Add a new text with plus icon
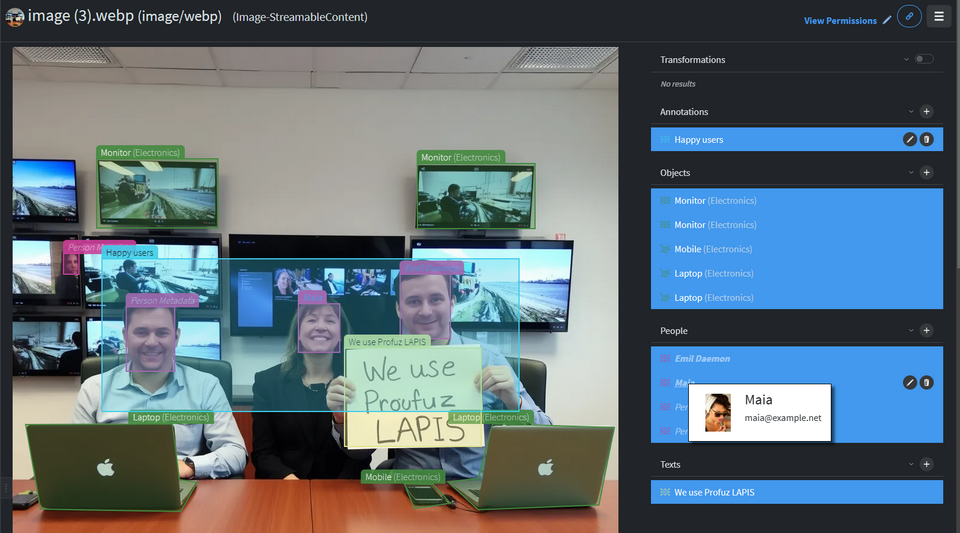The height and width of the screenshot is (533, 960). (x=926, y=464)
